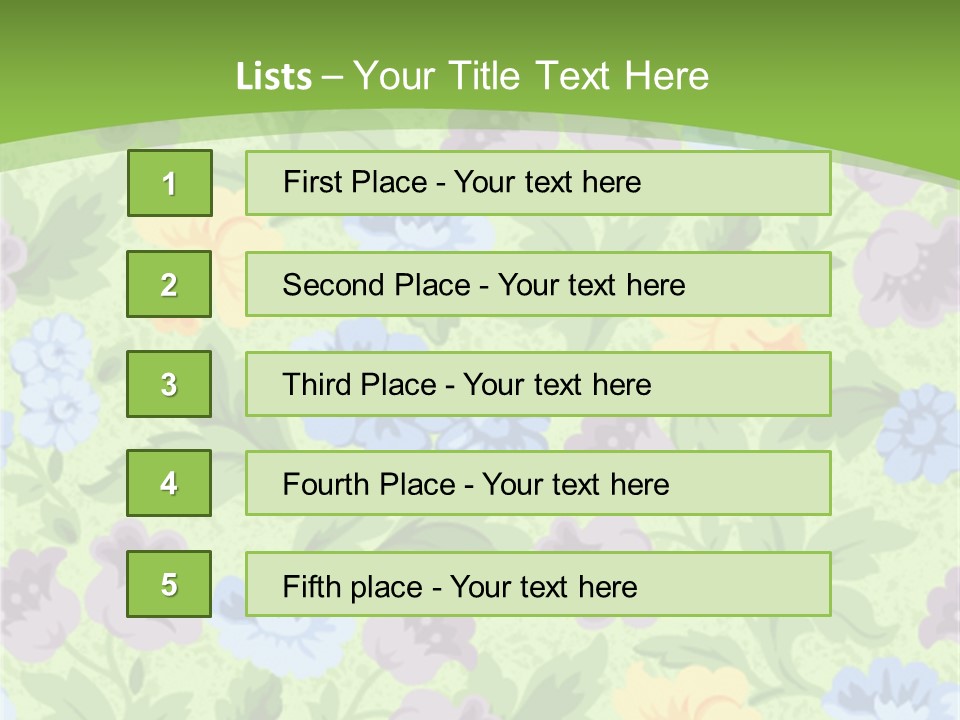This screenshot has width=960, height=720.
Task: Select the number 1 green box
Action: pyautogui.click(x=169, y=183)
